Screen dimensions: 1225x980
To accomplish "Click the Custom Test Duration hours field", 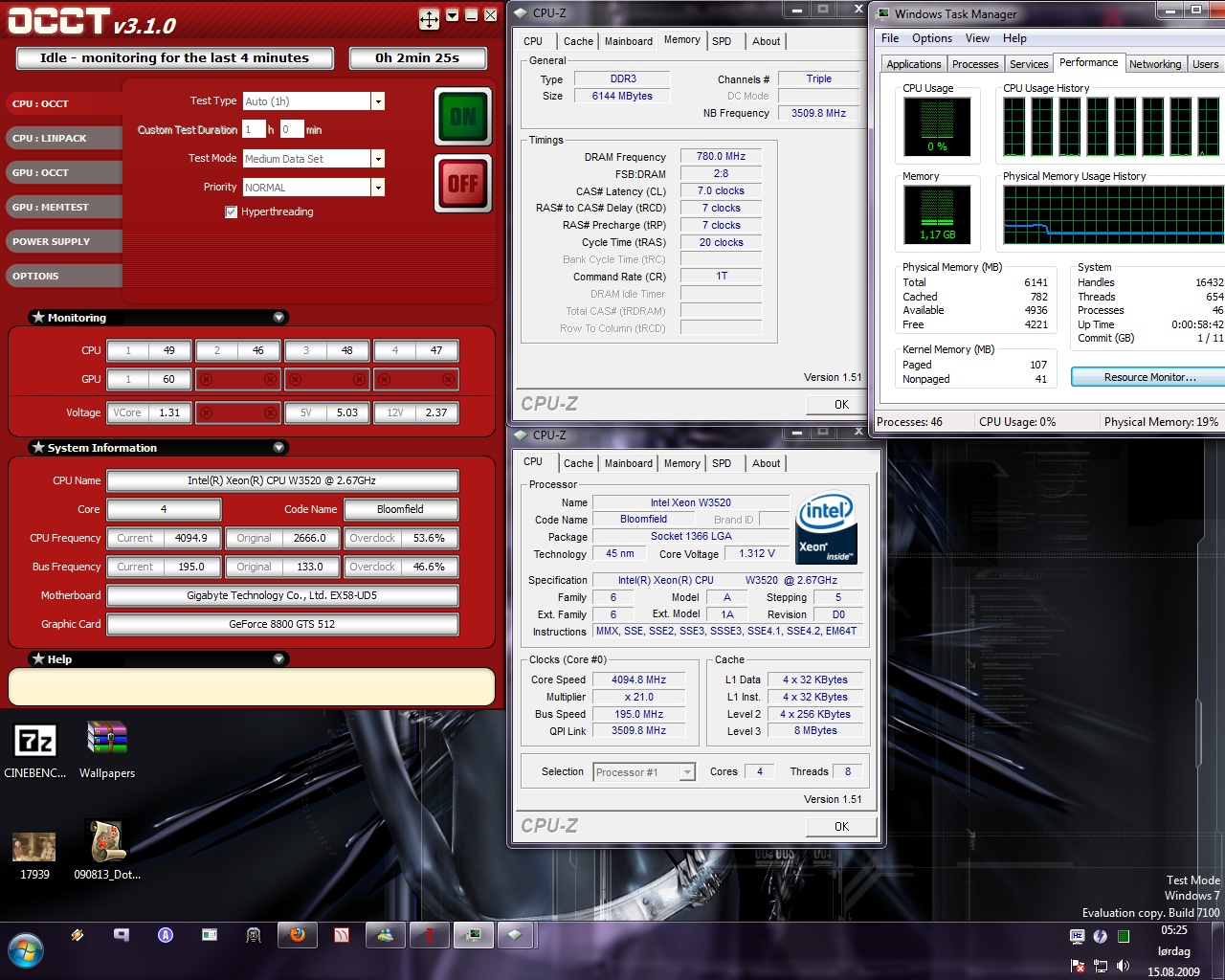I will tap(254, 129).
